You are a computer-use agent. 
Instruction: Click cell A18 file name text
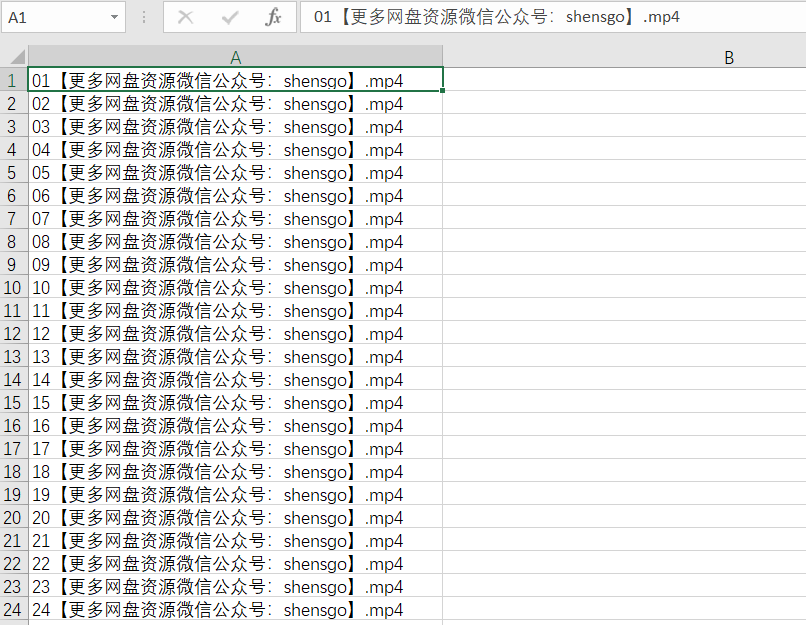217,472
